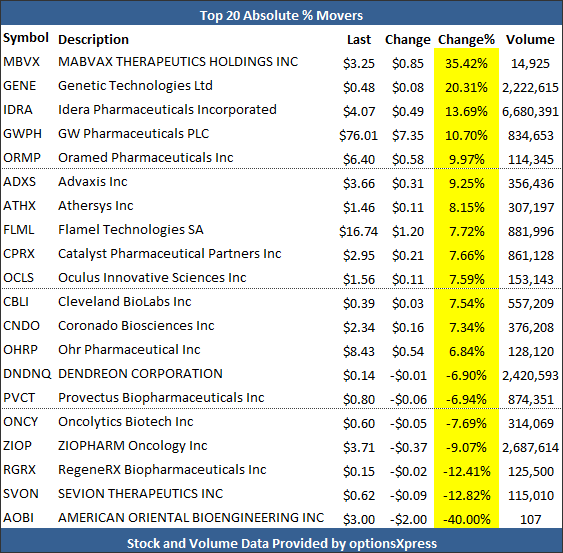Click the Change% column header
The width and height of the screenshot is (563, 553).
click(466, 40)
